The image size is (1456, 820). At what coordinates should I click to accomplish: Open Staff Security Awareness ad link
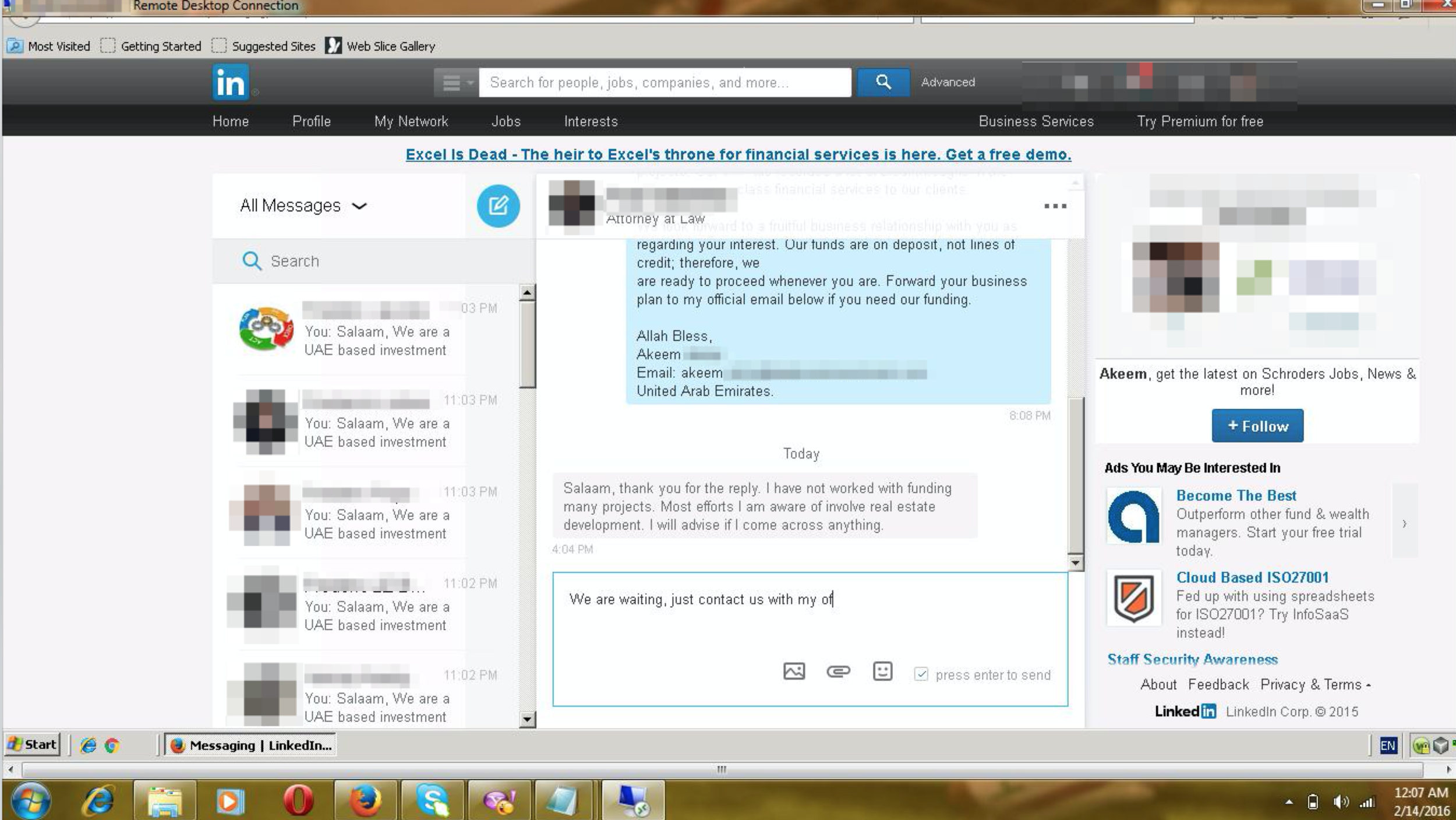(1192, 659)
